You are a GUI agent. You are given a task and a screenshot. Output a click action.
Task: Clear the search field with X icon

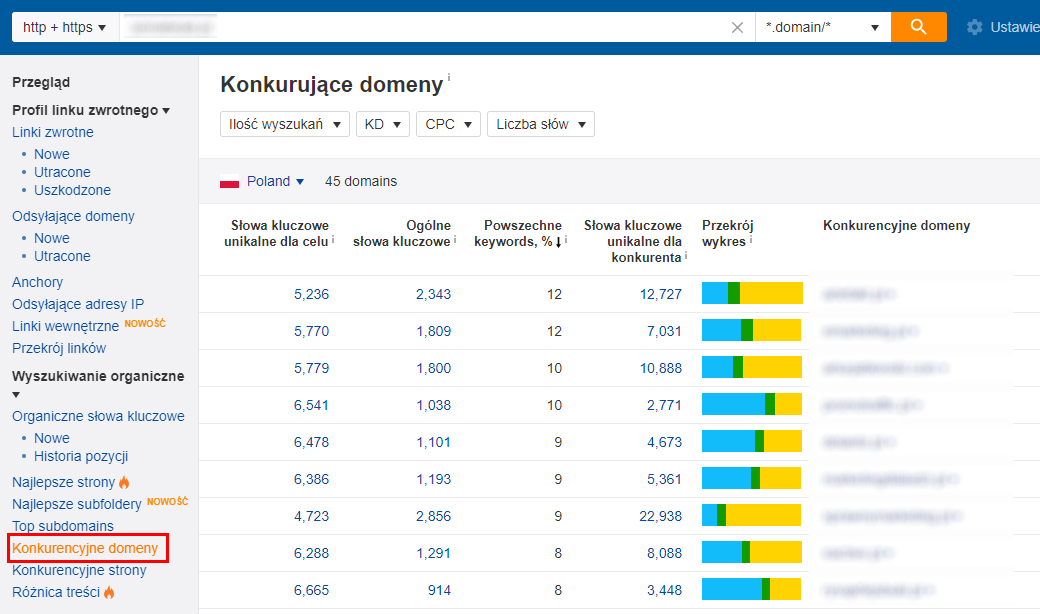click(737, 28)
